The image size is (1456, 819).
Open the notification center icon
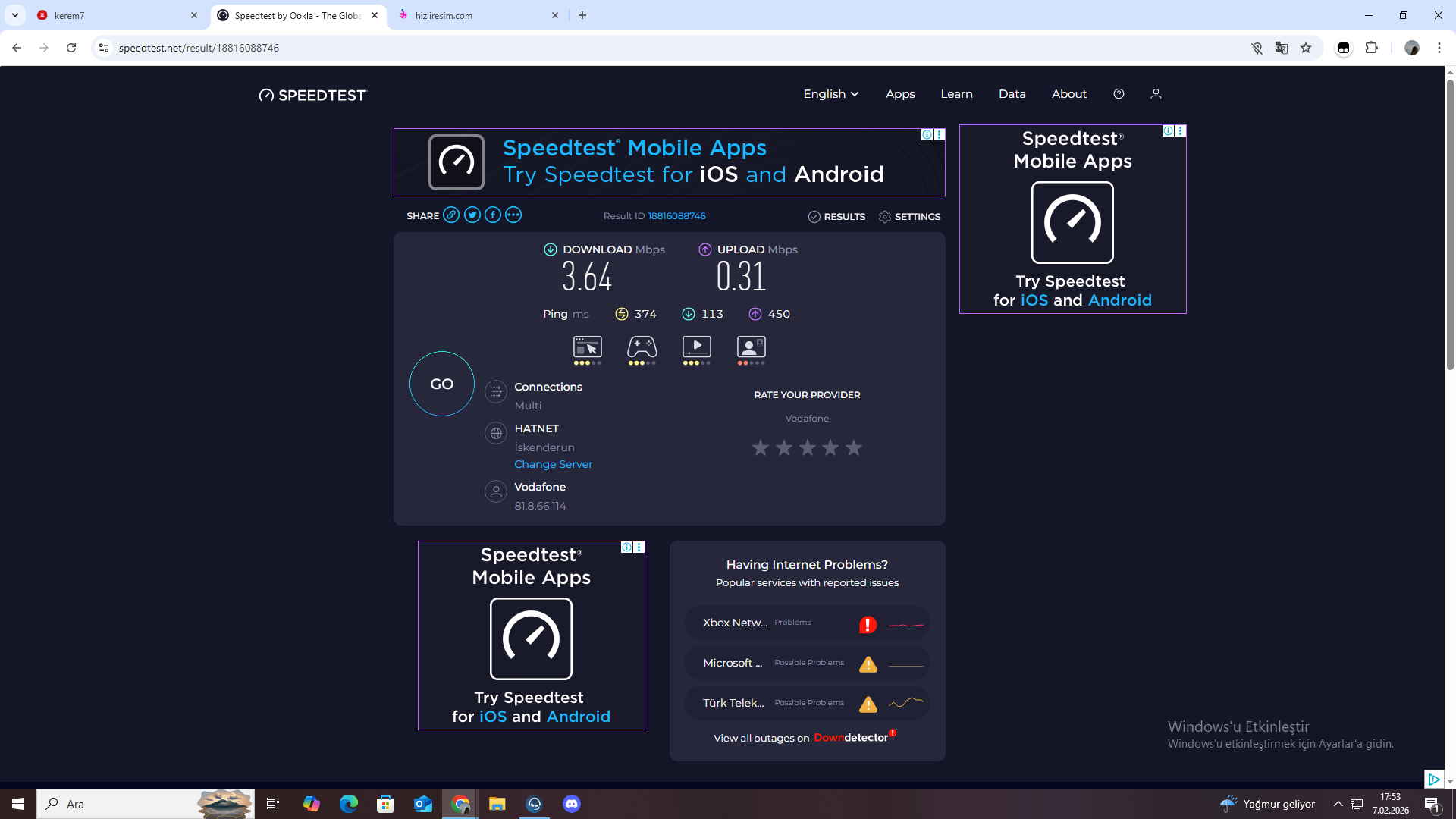pyautogui.click(x=1432, y=804)
